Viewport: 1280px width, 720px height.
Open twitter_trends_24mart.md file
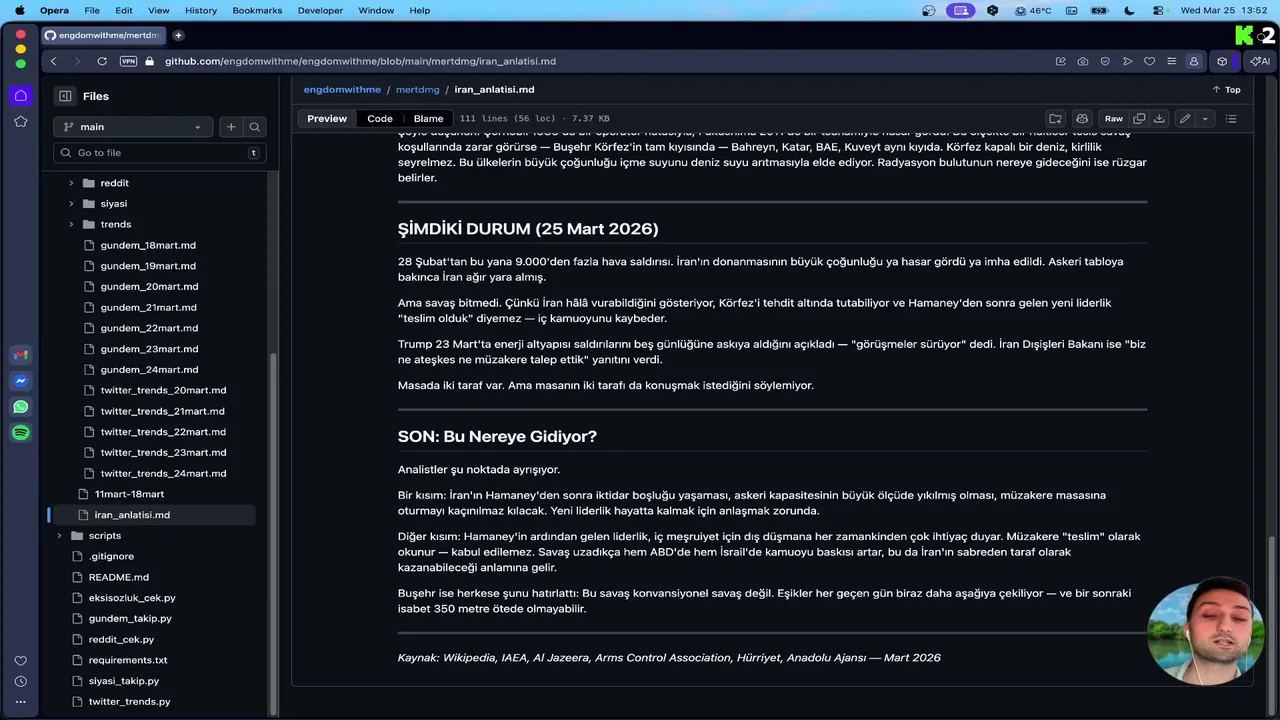click(x=163, y=474)
